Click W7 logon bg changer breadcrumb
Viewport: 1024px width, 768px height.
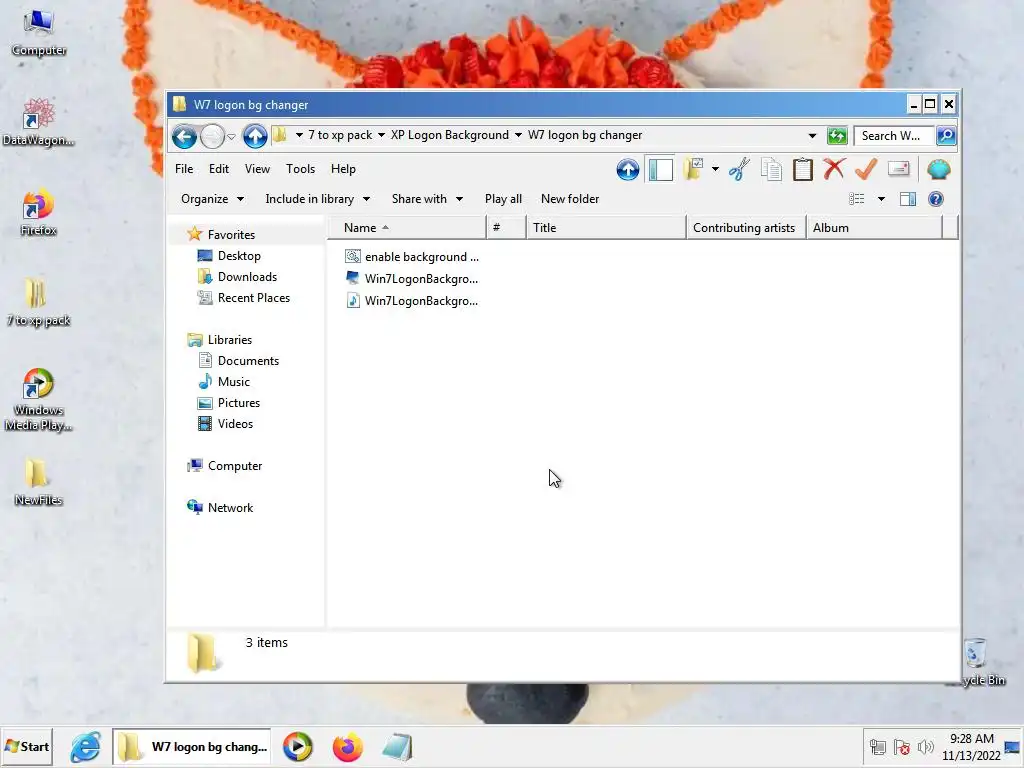584,135
